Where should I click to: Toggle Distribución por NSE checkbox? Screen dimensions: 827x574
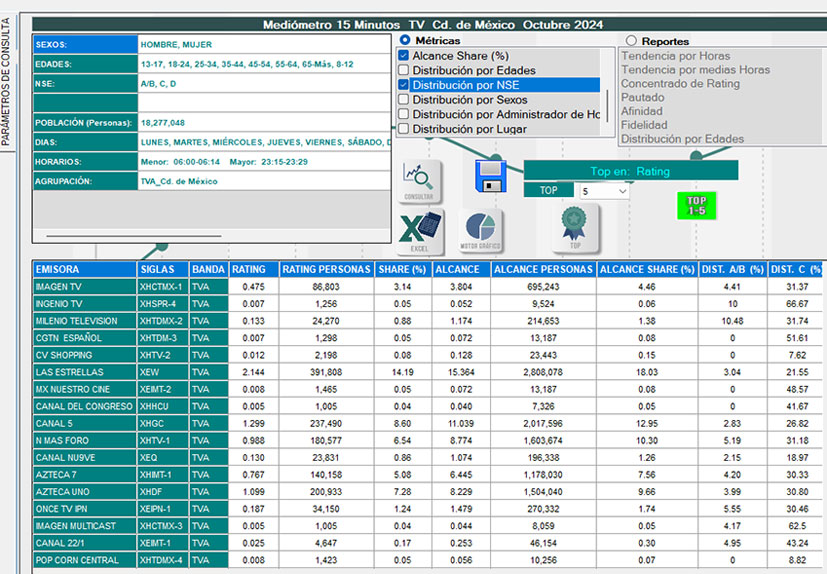[x=403, y=85]
